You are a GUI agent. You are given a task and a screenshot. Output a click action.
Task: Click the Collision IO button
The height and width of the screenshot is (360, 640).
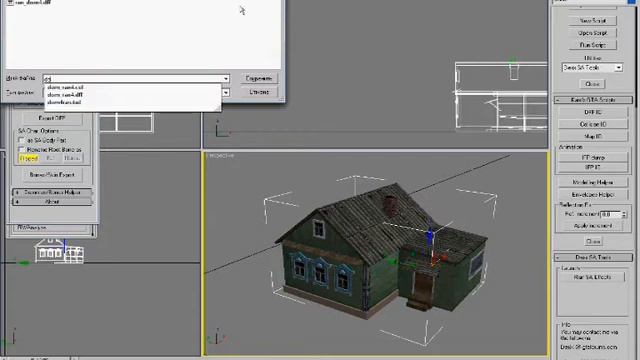(593, 124)
